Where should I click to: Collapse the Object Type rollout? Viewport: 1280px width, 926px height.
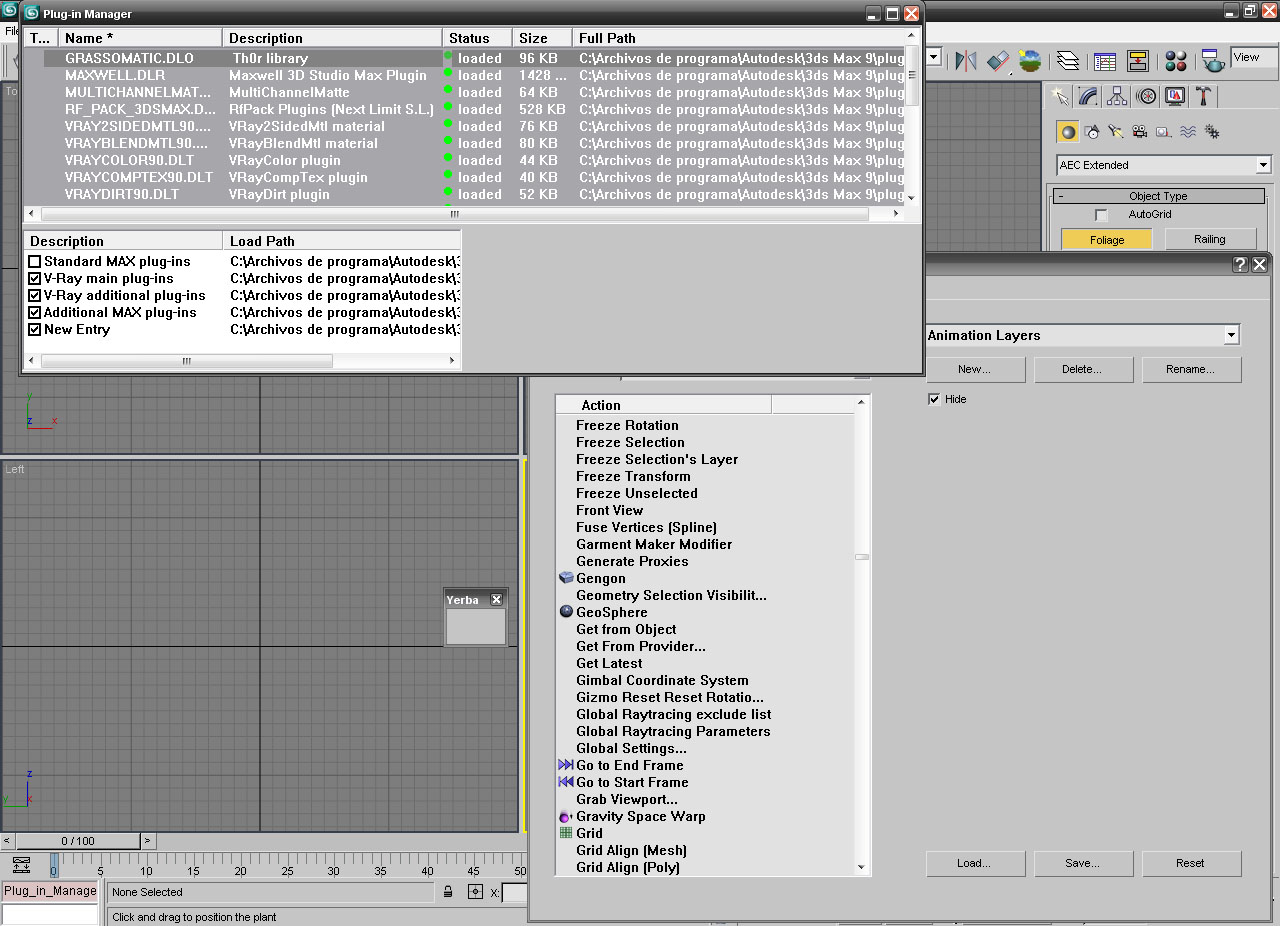(1157, 196)
